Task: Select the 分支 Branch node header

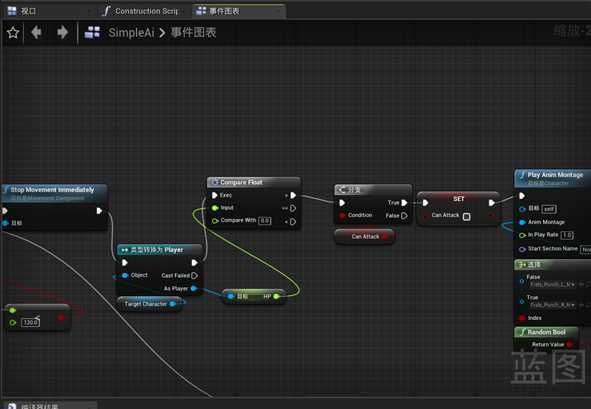Action: [x=372, y=190]
